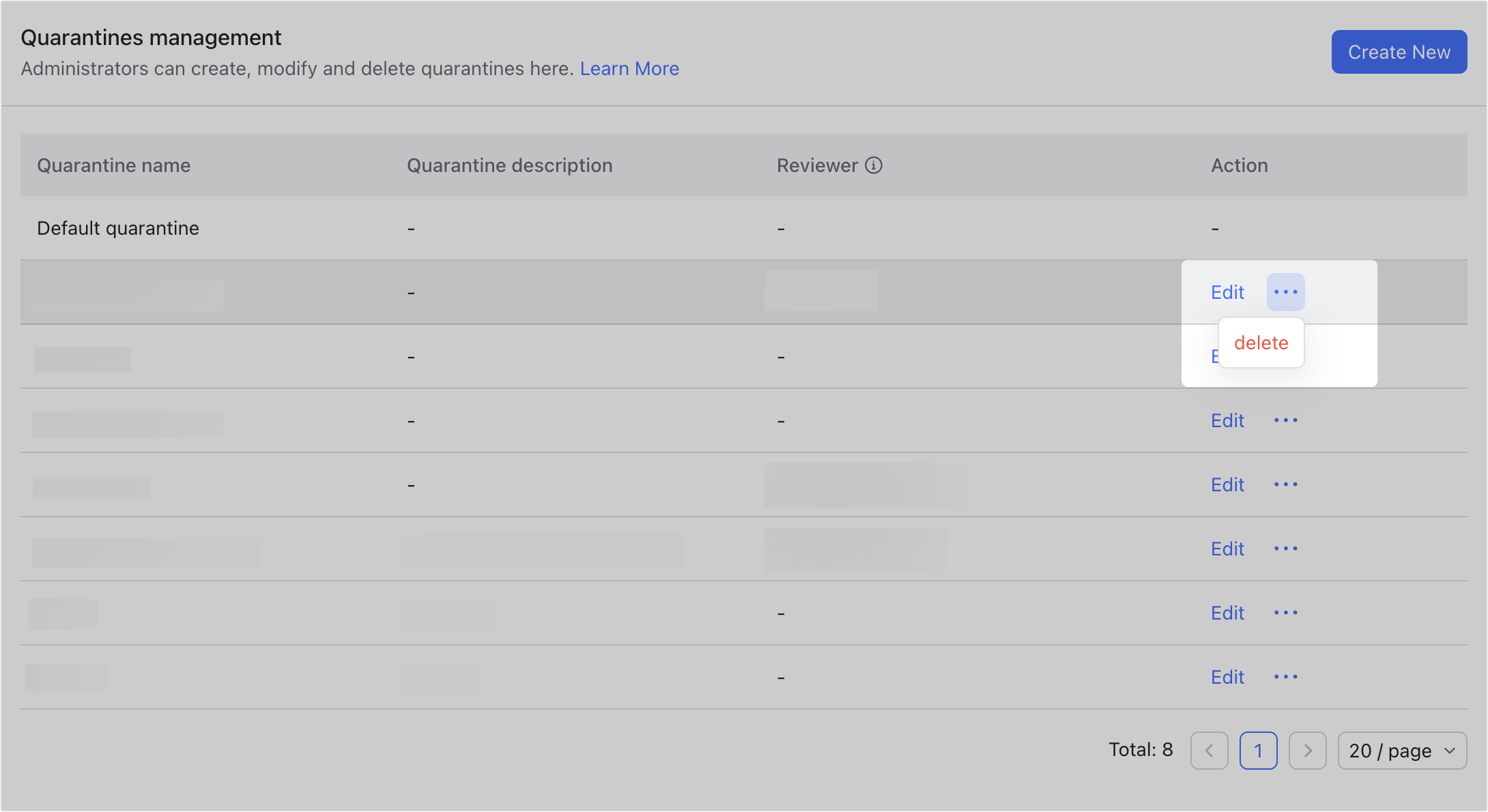Open the Learn More link
The height and width of the screenshot is (812, 1488).
click(x=629, y=69)
